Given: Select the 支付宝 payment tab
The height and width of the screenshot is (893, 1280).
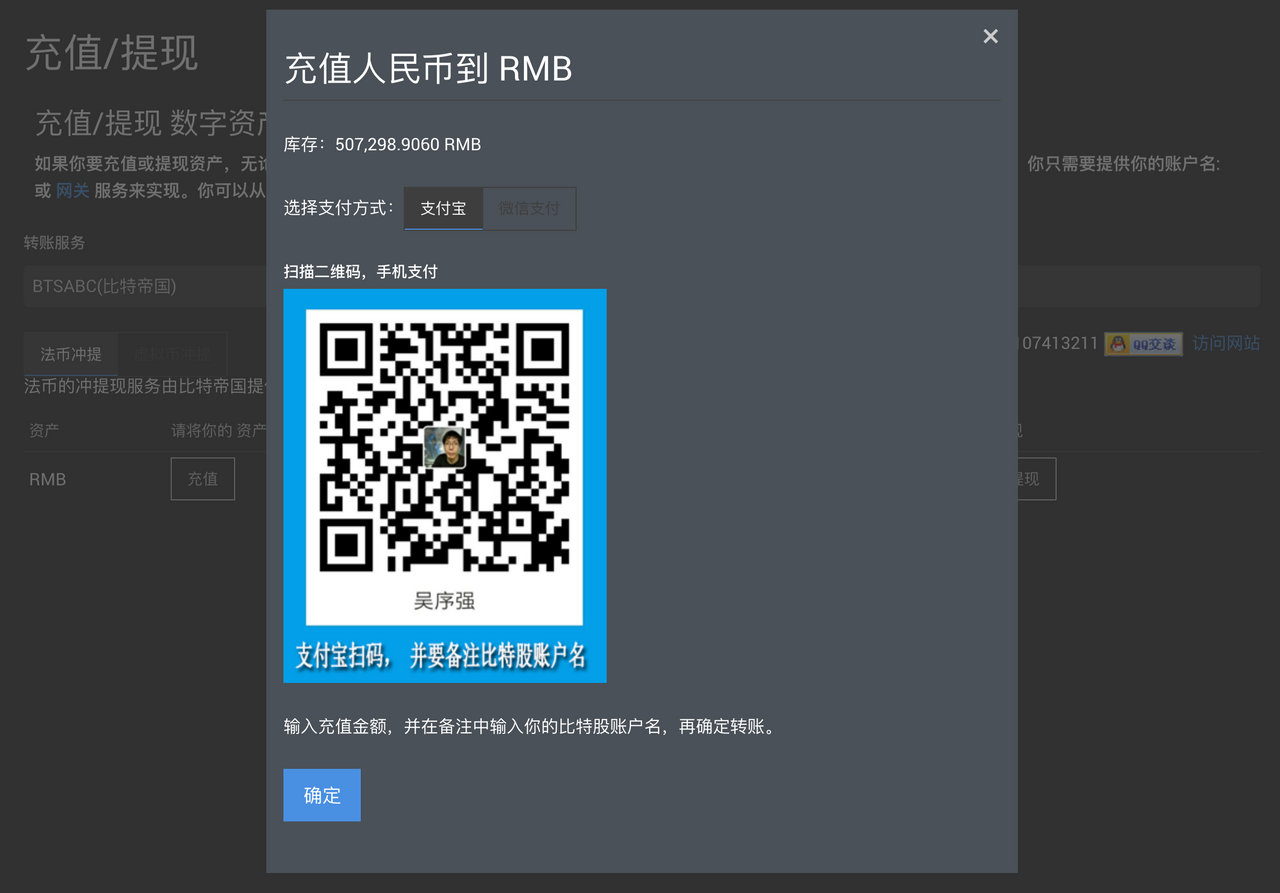Looking at the screenshot, I should (443, 209).
